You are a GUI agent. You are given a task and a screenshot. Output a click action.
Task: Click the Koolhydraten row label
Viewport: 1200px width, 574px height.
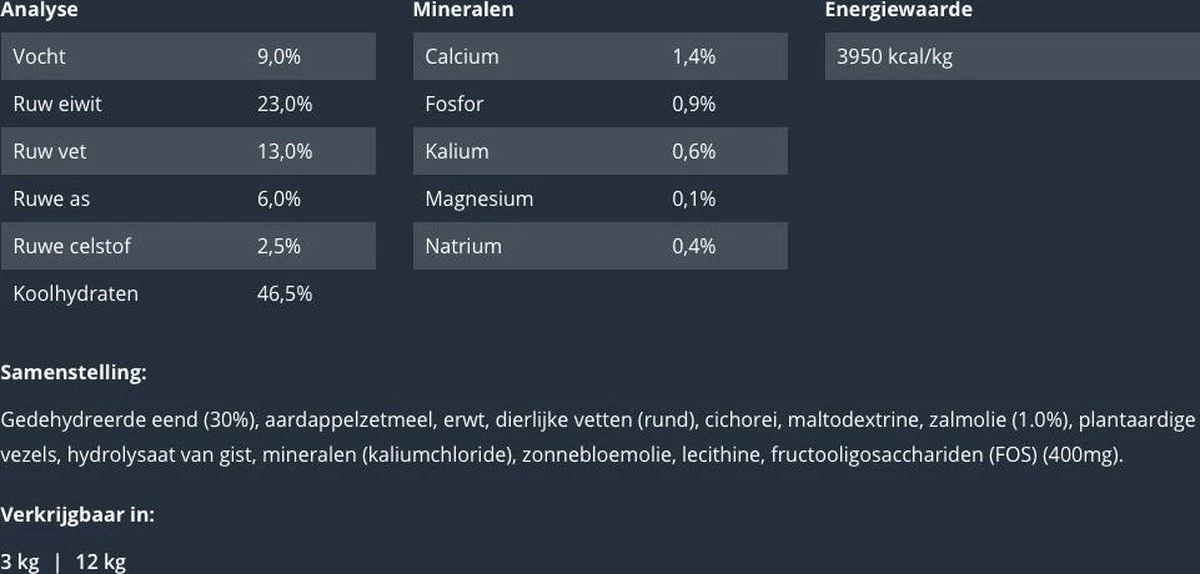(x=75, y=294)
